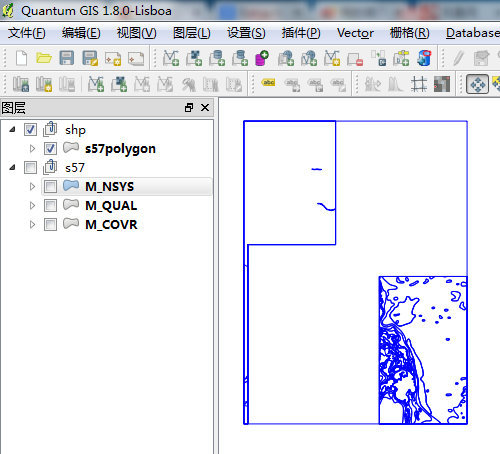
Task: Save the project with the floppy disk icon
Action: click(x=67, y=58)
